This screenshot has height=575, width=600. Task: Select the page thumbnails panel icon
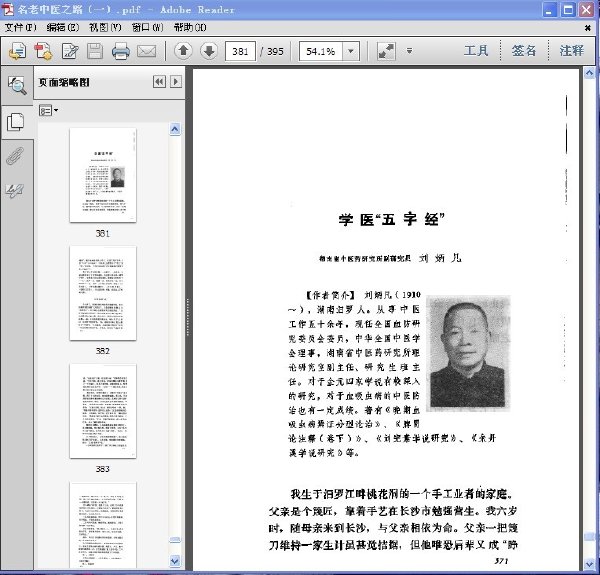pos(16,122)
